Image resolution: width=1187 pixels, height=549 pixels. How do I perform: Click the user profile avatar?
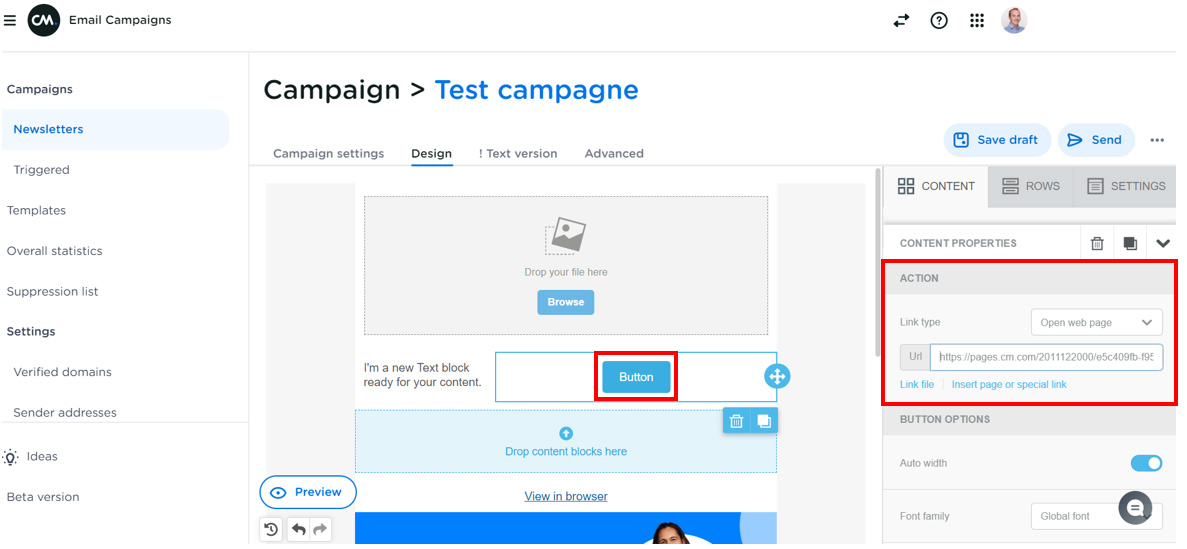1014,20
